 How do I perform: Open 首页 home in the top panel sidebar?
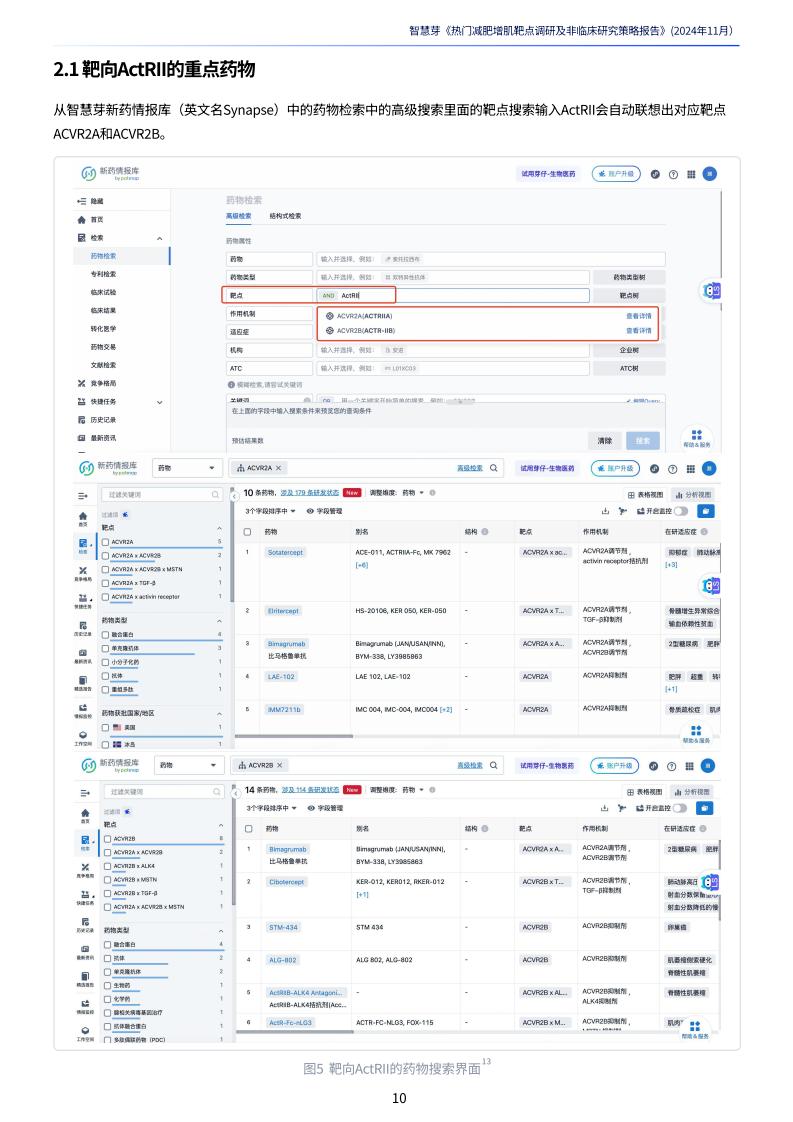coord(97,220)
